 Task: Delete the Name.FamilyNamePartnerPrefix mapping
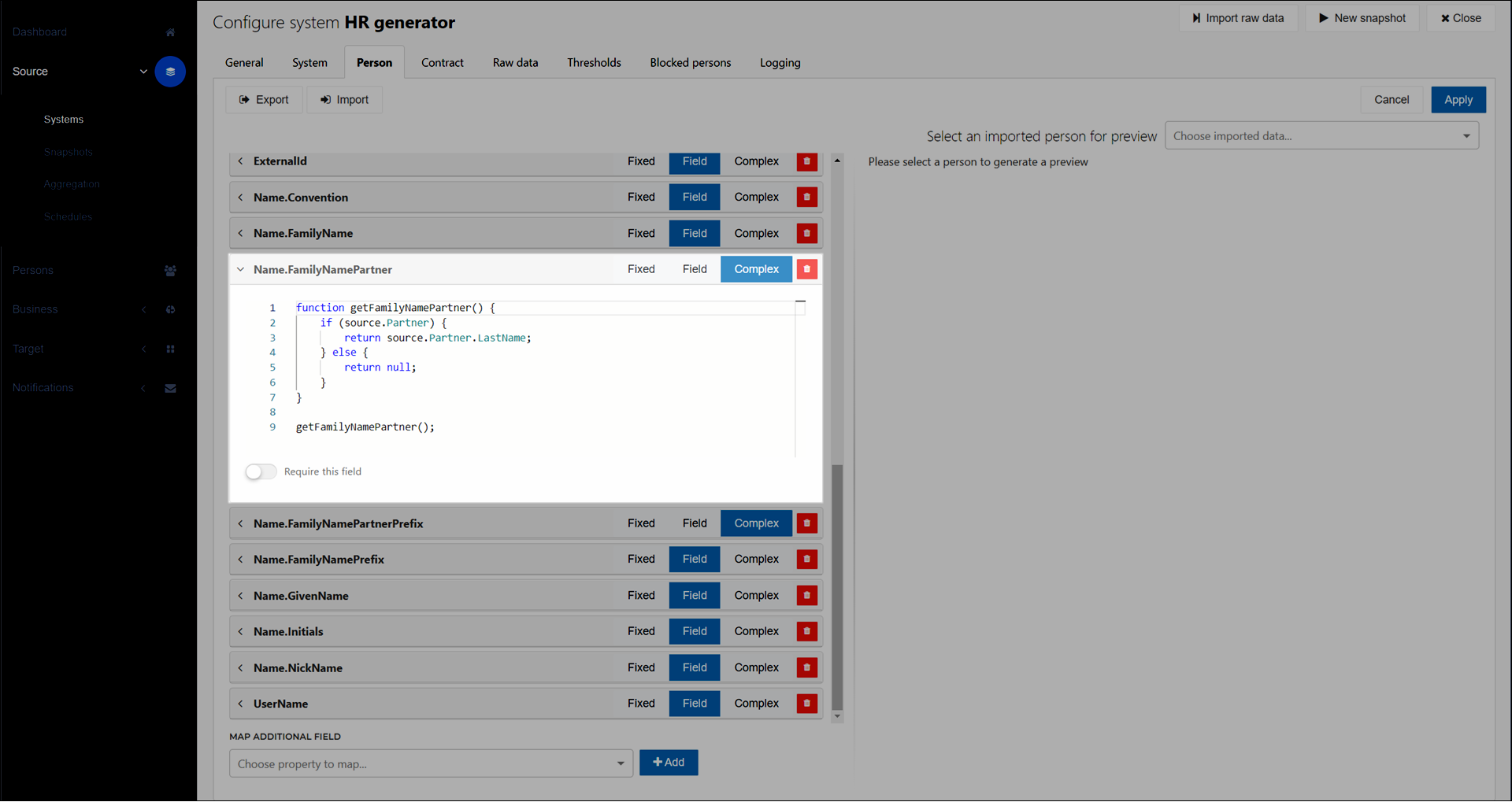pos(807,523)
